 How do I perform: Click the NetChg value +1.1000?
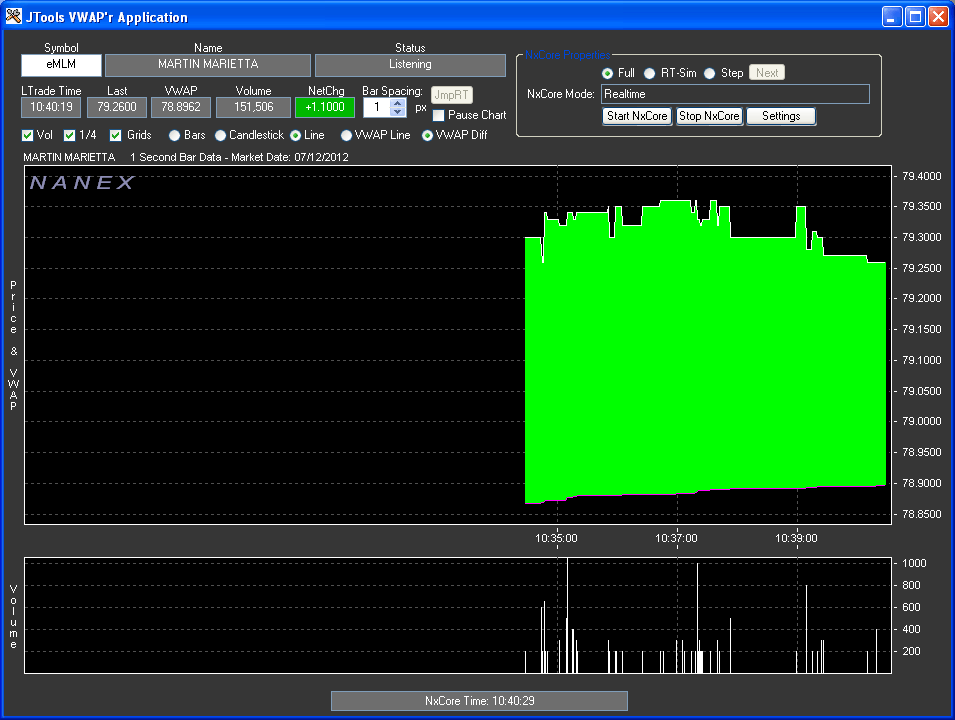pyautogui.click(x=325, y=107)
